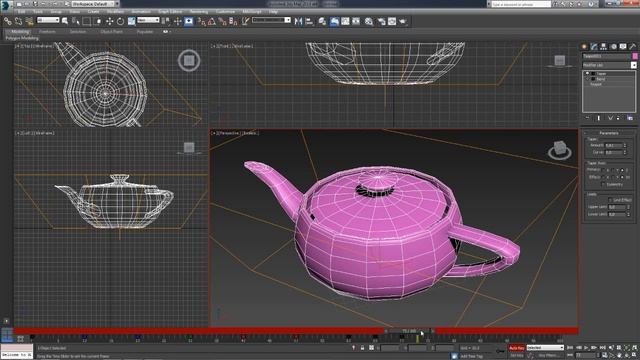Open the Create command panel tab

[x=584, y=47]
